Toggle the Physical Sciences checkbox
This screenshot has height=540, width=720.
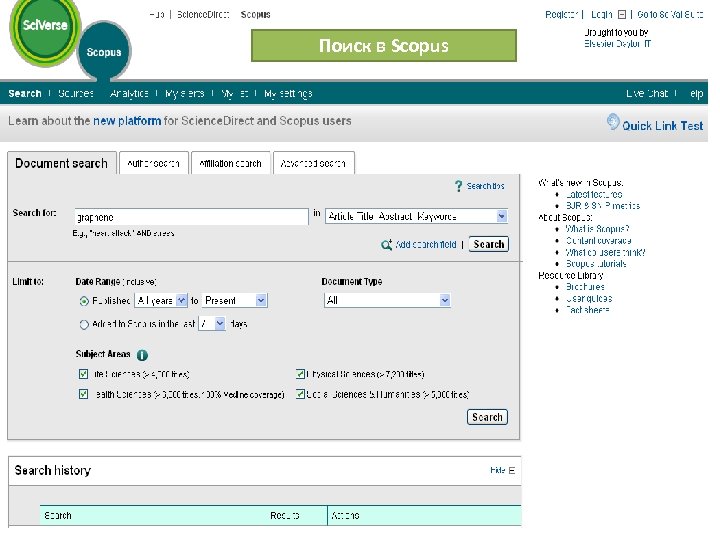pos(300,374)
